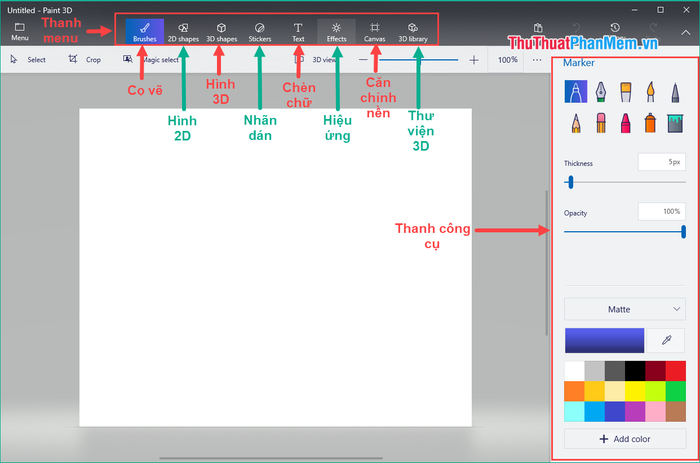Pick the dark gray color swatch

(615, 371)
